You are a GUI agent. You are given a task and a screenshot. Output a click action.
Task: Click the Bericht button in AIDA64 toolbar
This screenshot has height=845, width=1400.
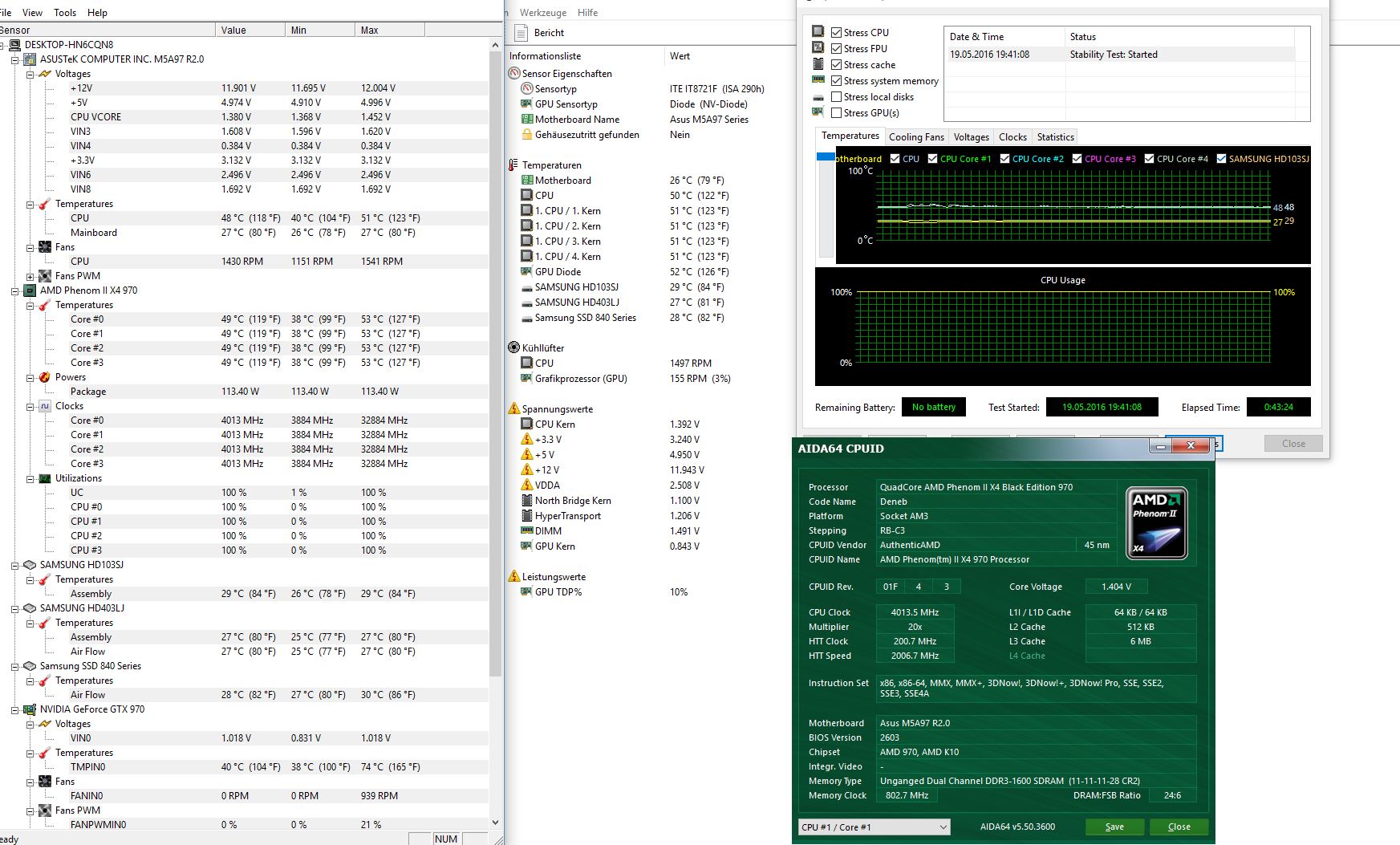coord(540,33)
